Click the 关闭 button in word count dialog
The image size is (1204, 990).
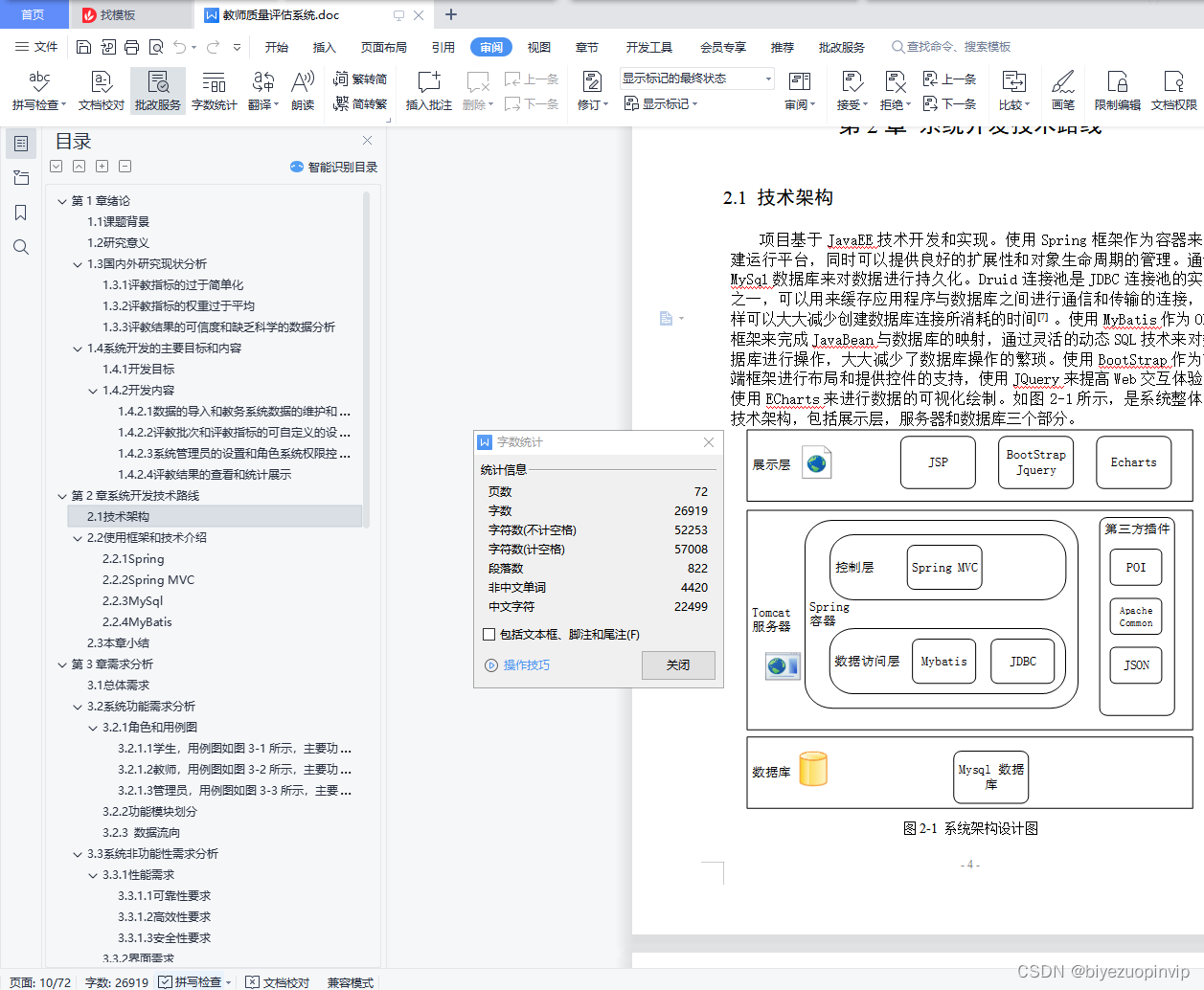(678, 664)
